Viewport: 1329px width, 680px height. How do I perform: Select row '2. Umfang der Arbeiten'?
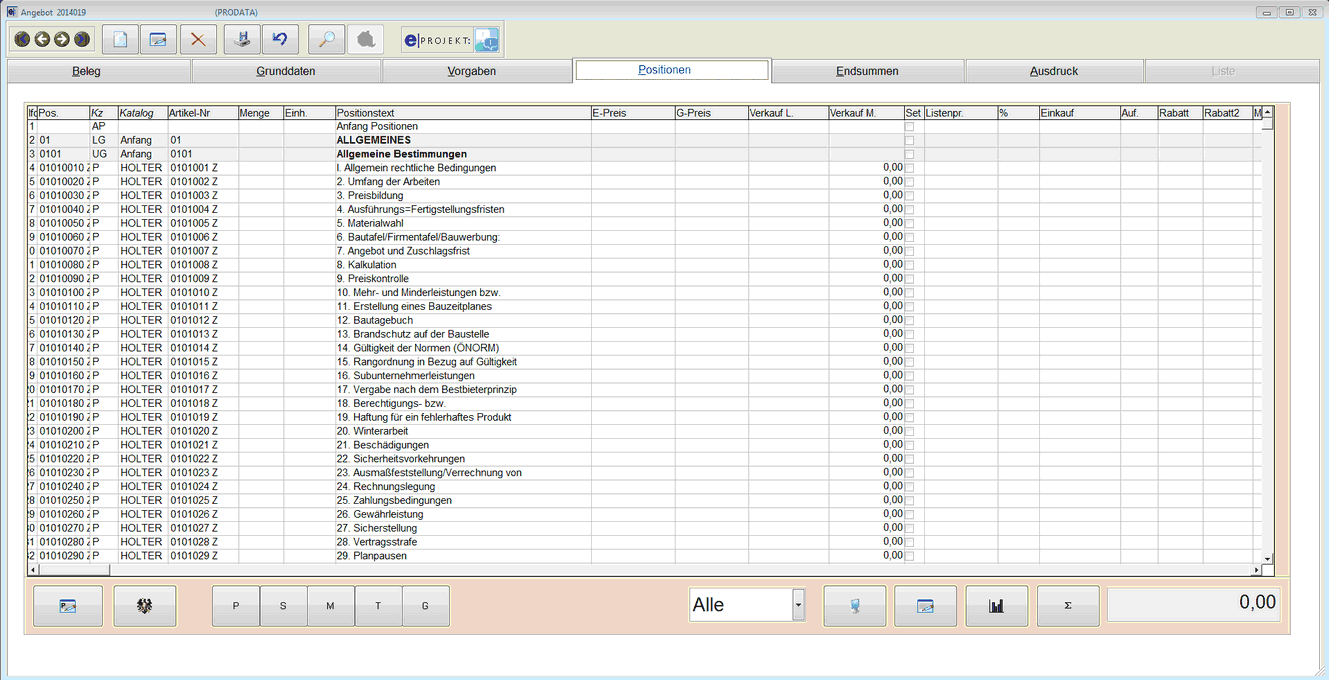coord(644,182)
